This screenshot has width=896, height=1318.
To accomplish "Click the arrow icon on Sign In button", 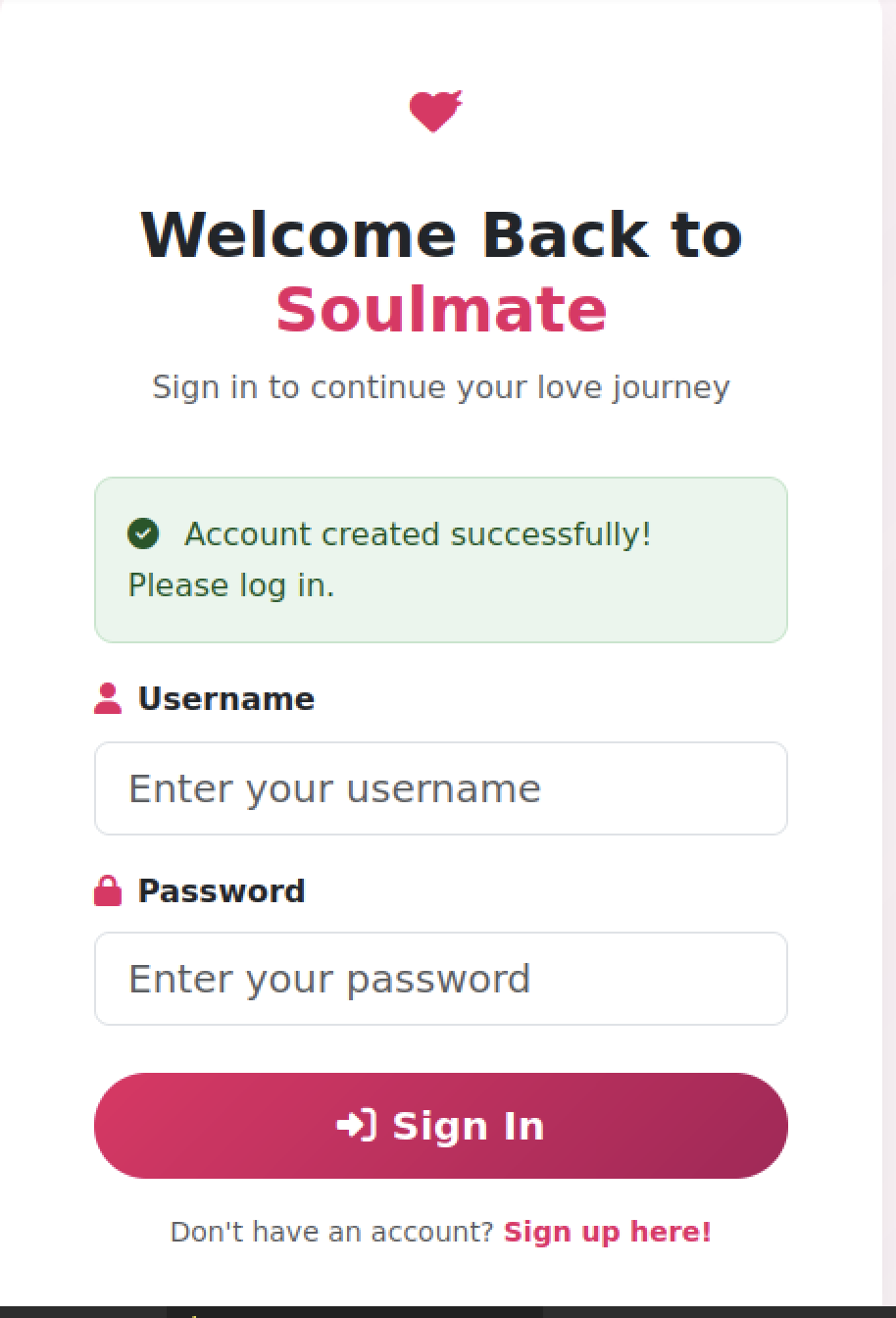I will (x=356, y=1125).
